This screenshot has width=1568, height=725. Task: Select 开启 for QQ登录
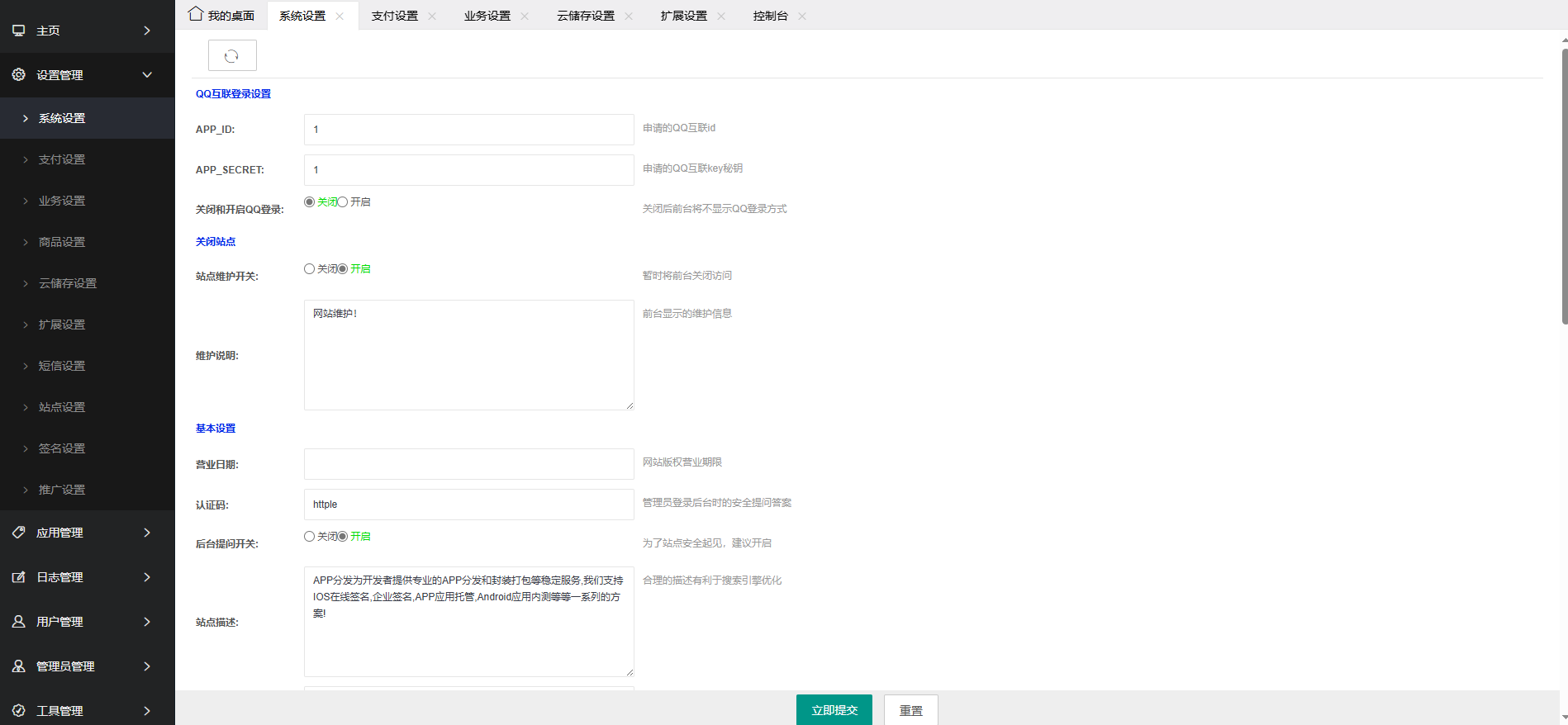click(x=343, y=201)
